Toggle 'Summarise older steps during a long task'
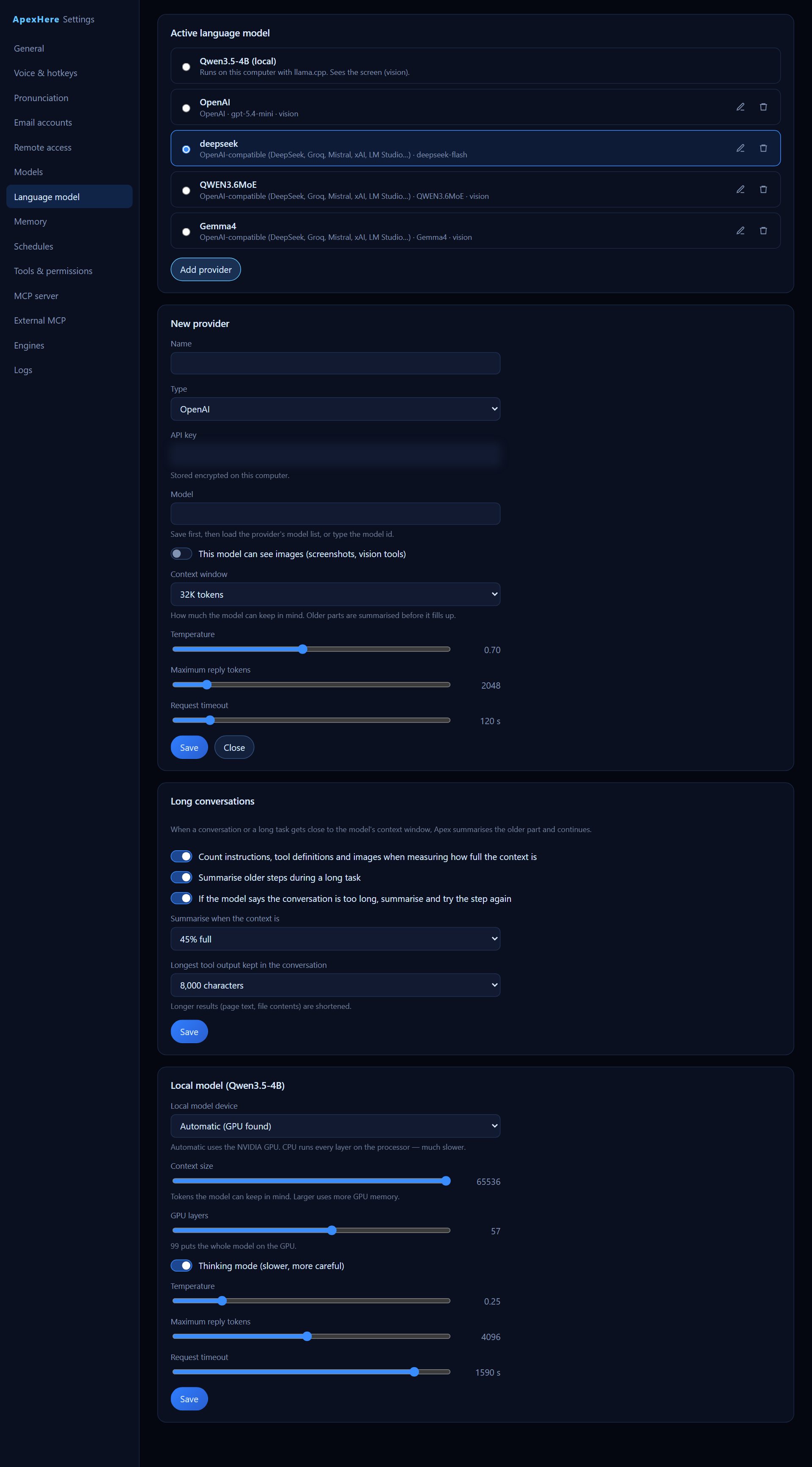The width and height of the screenshot is (812, 1467). click(x=181, y=878)
